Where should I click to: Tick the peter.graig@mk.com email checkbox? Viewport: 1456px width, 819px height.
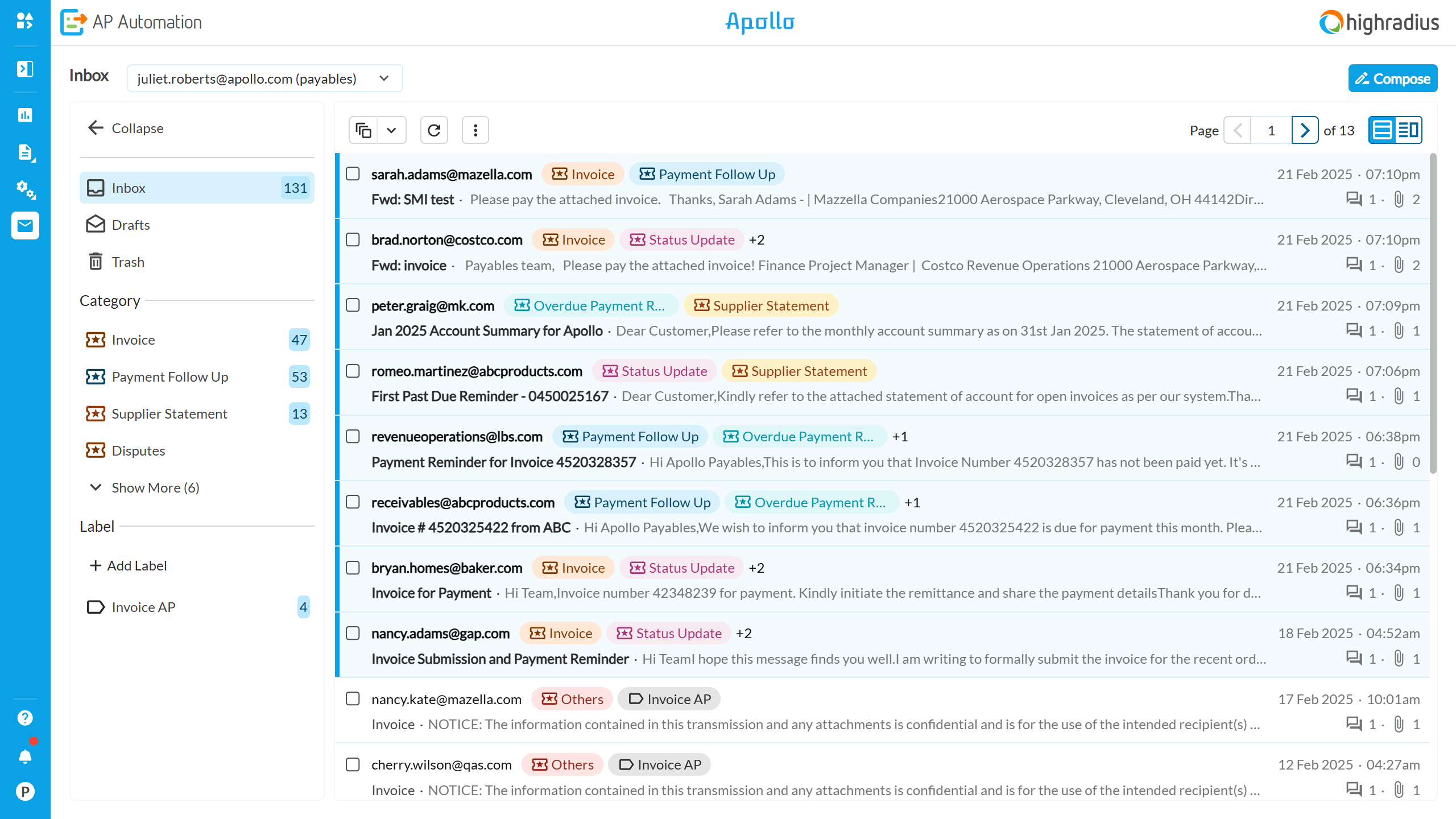tap(353, 305)
